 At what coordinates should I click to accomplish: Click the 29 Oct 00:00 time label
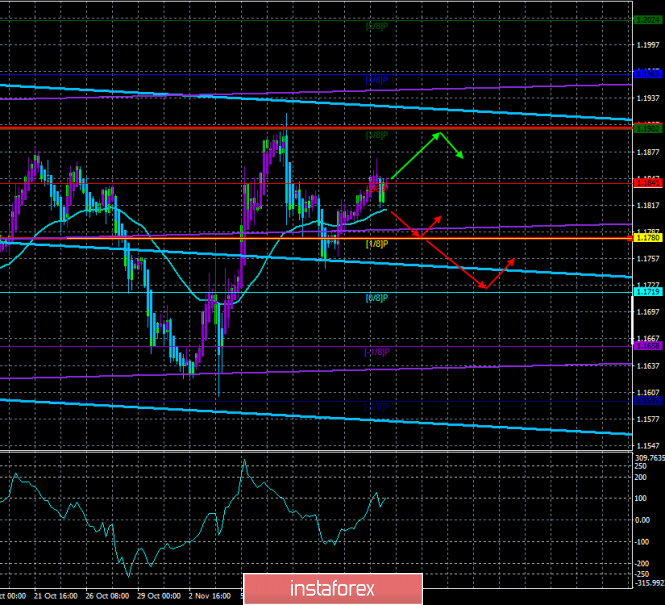(159, 596)
